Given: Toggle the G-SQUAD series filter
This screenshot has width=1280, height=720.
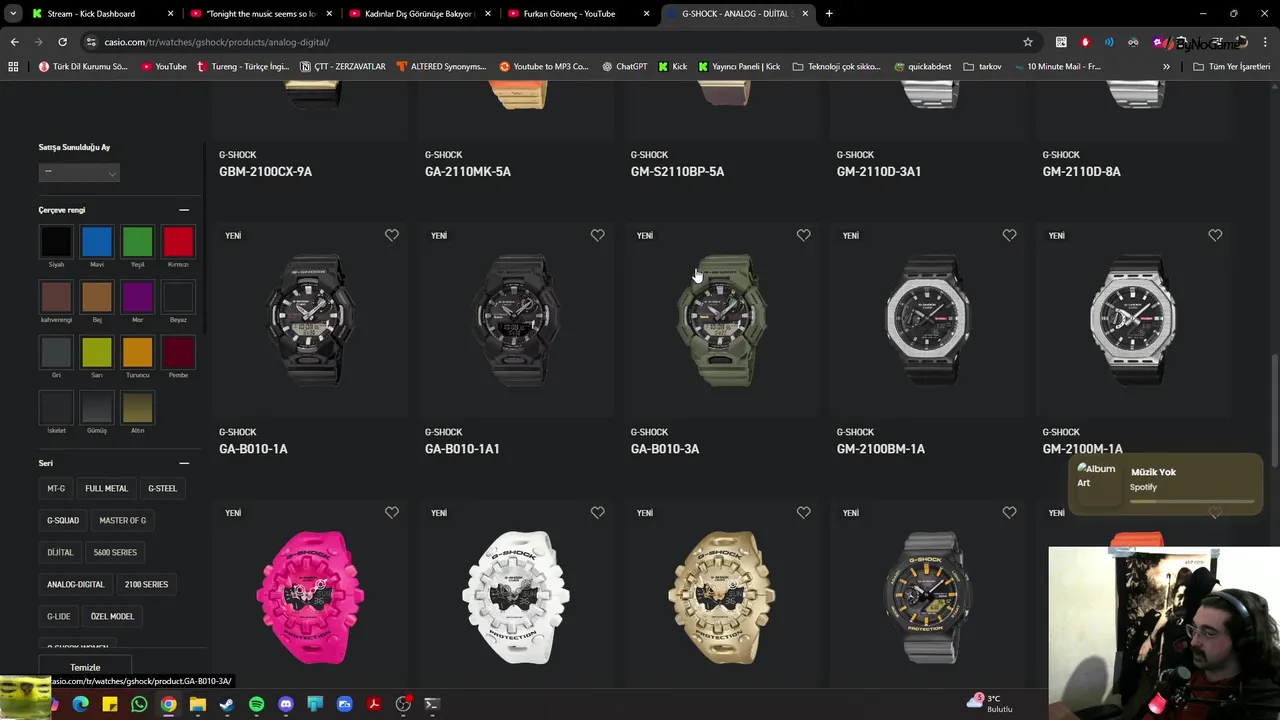Looking at the screenshot, I should tap(63, 520).
